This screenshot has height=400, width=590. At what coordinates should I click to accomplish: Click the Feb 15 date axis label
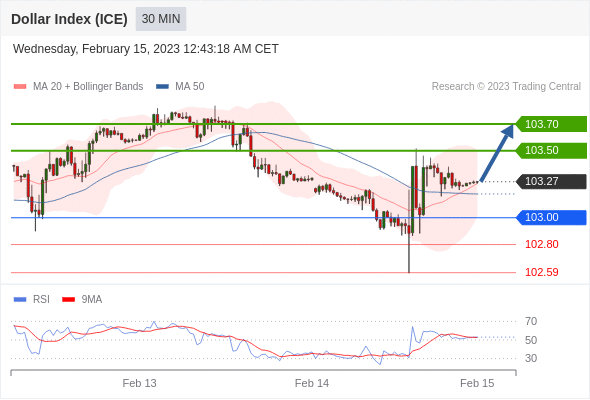(477, 383)
